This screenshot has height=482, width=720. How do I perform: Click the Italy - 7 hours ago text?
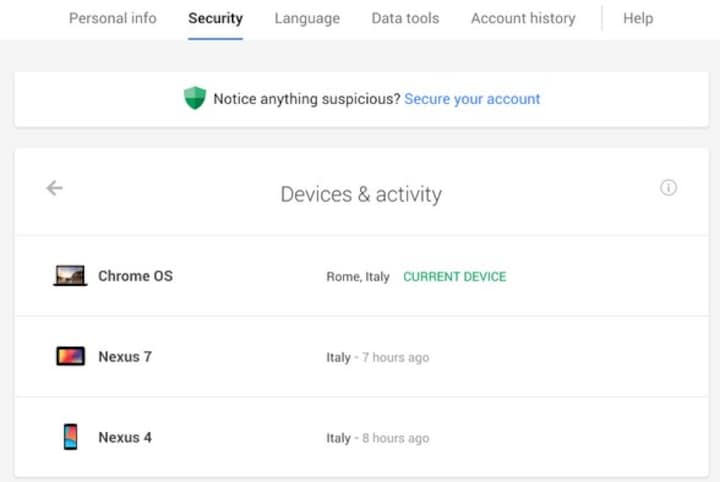[x=377, y=357]
